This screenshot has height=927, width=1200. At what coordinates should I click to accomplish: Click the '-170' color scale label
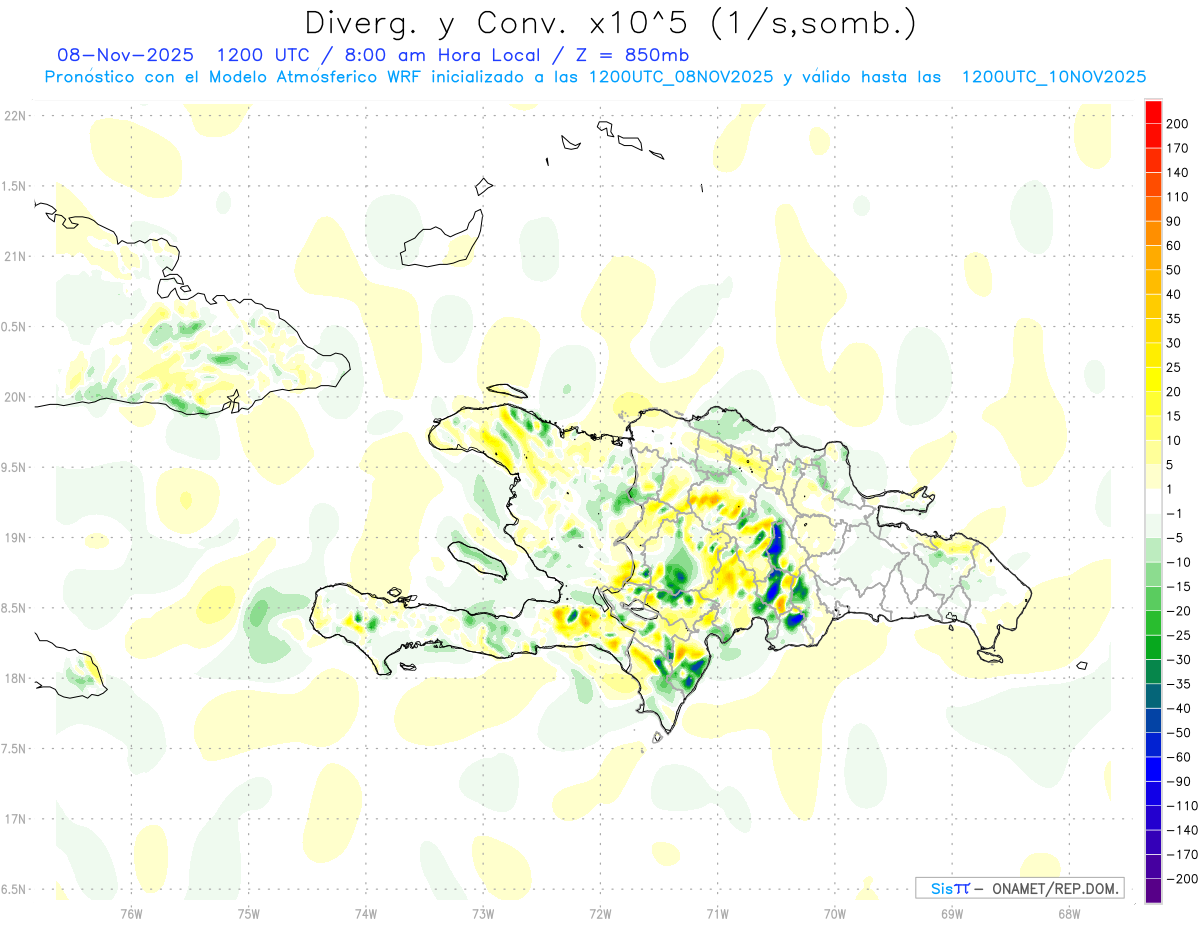click(x=1181, y=855)
